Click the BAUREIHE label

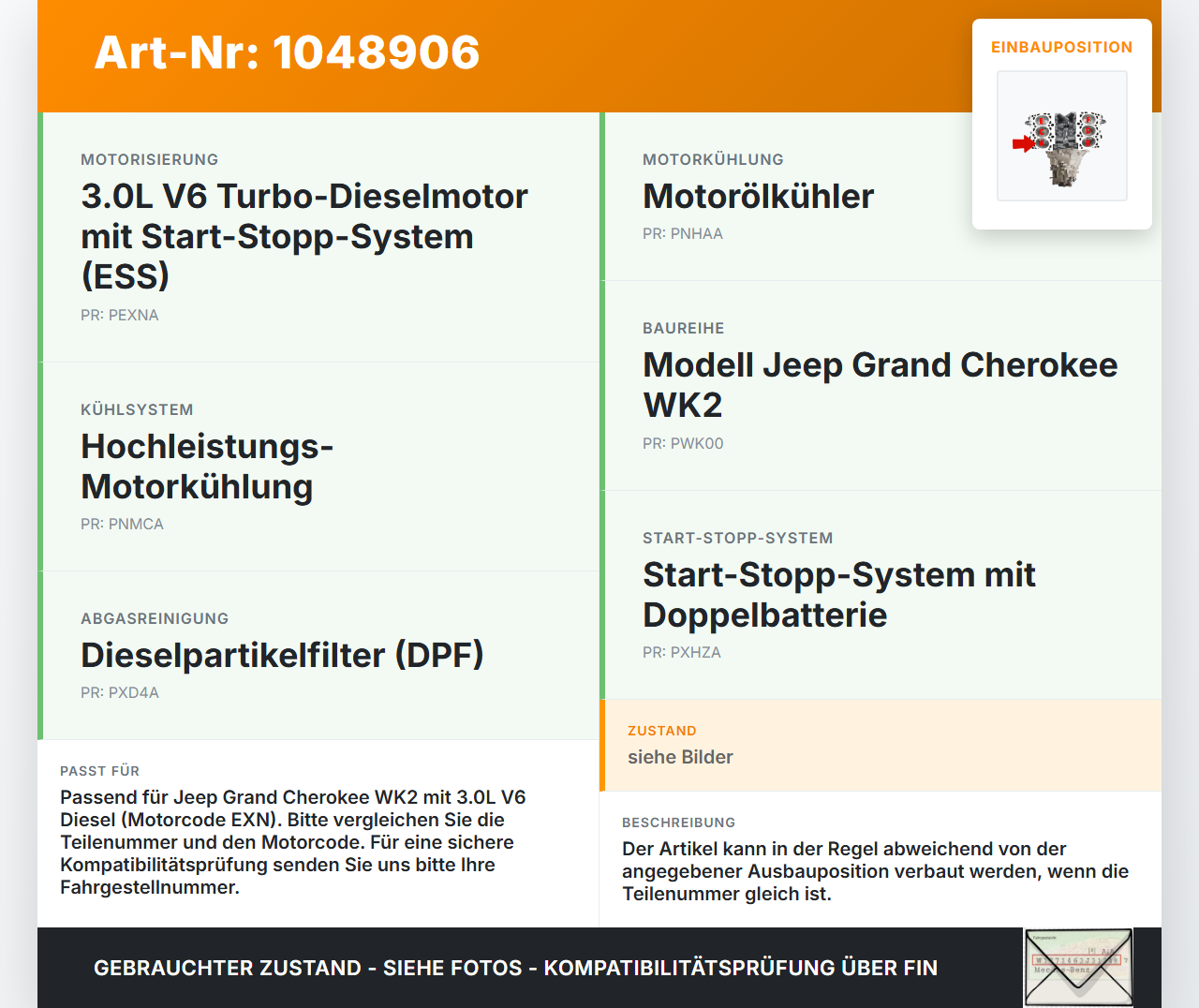(684, 328)
